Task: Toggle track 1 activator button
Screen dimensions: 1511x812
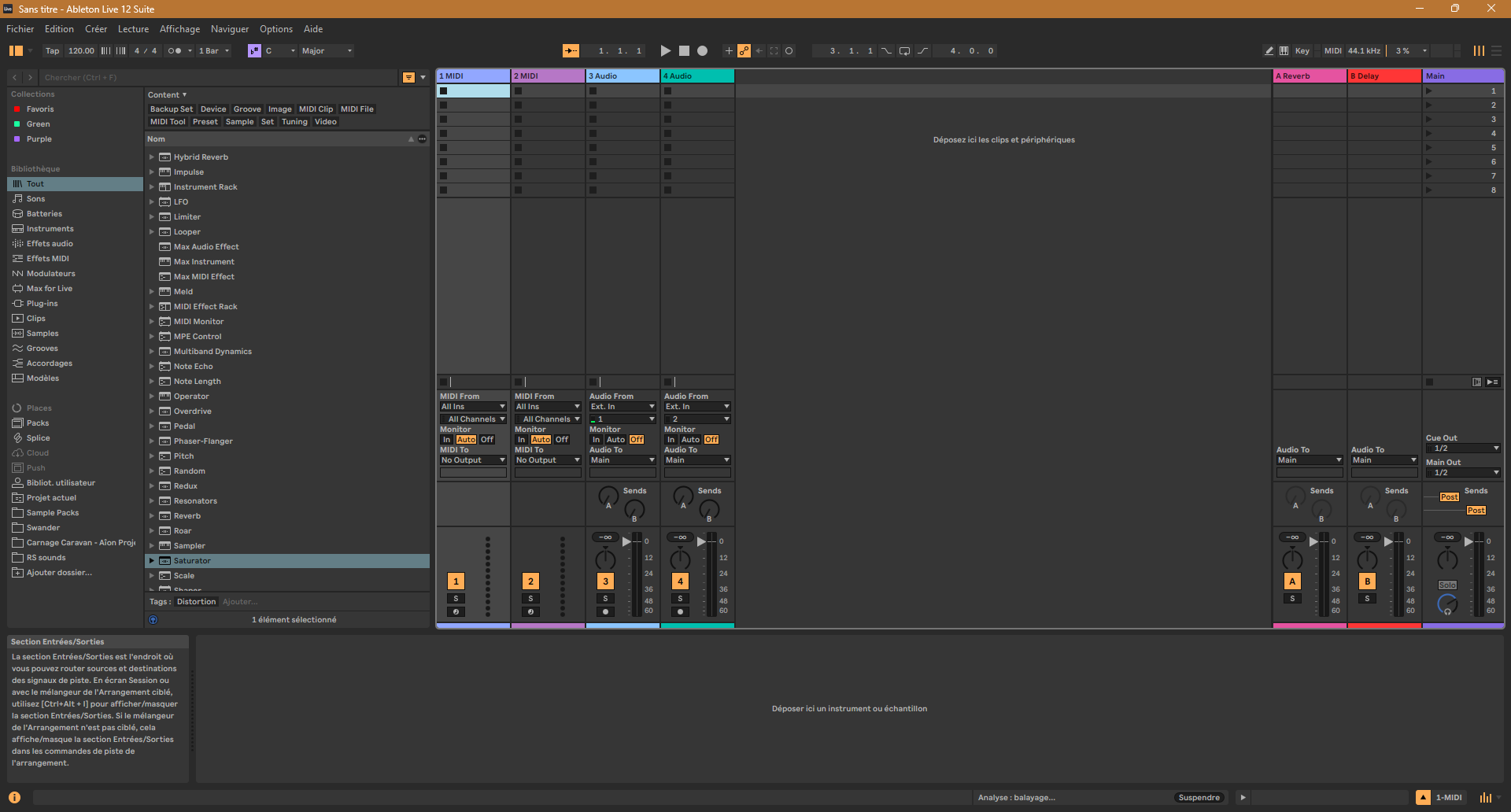Action: [x=456, y=581]
